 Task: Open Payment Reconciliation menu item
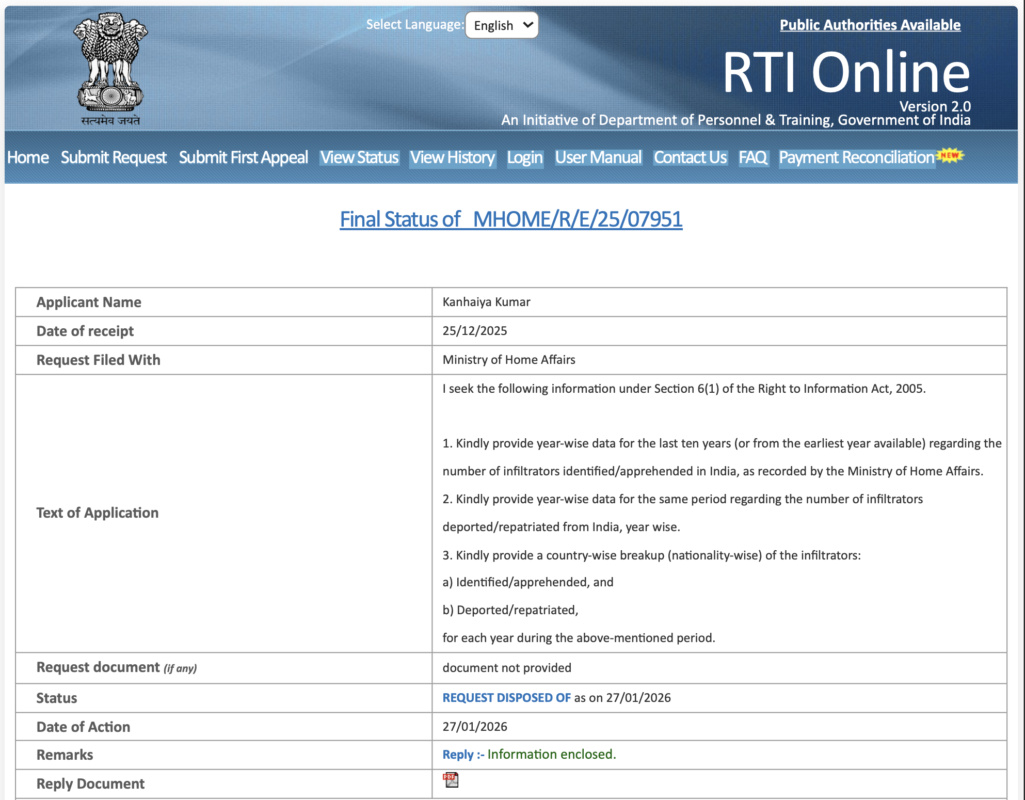(856, 157)
